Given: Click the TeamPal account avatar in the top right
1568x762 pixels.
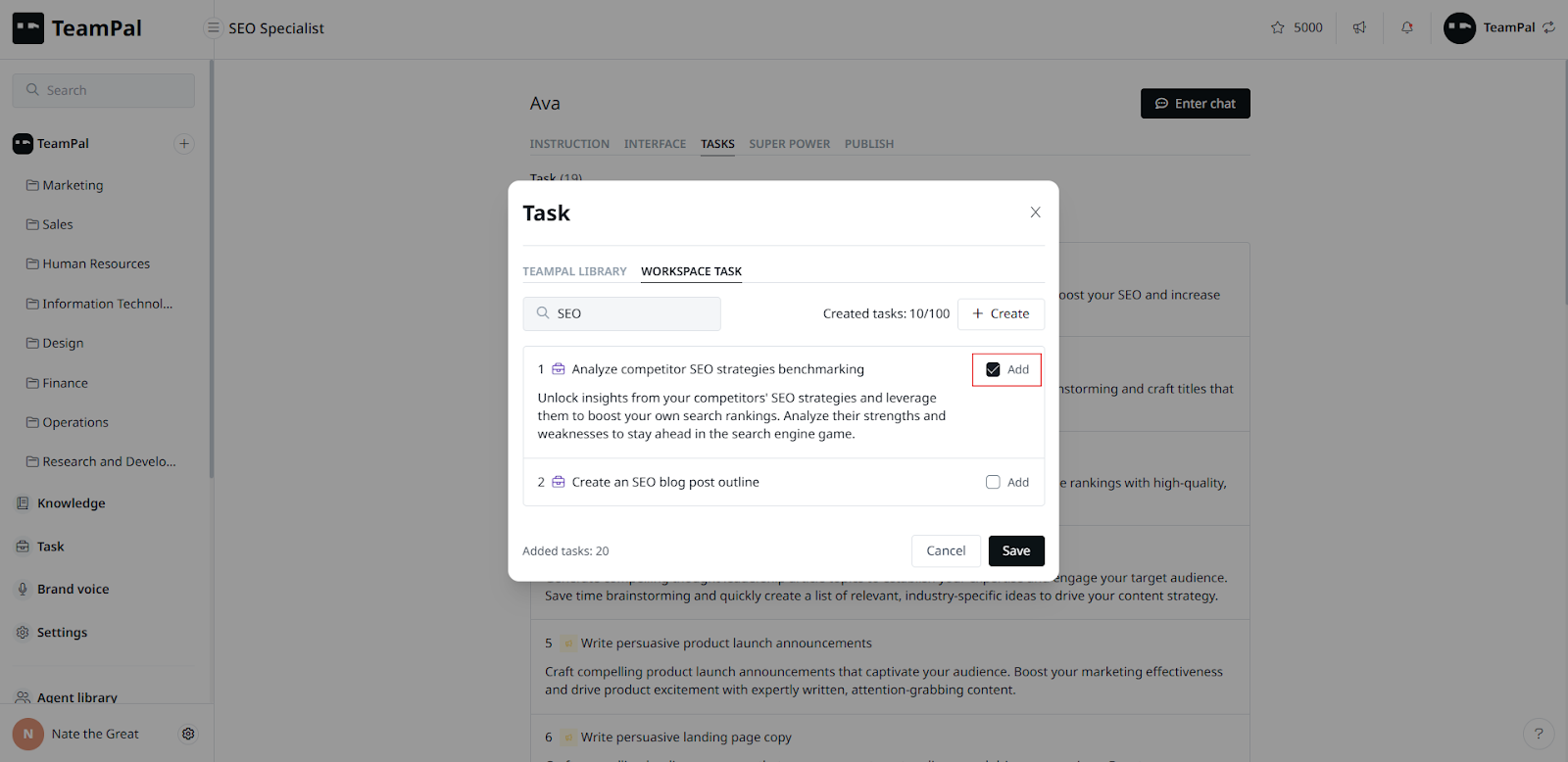Looking at the screenshot, I should 1459,27.
